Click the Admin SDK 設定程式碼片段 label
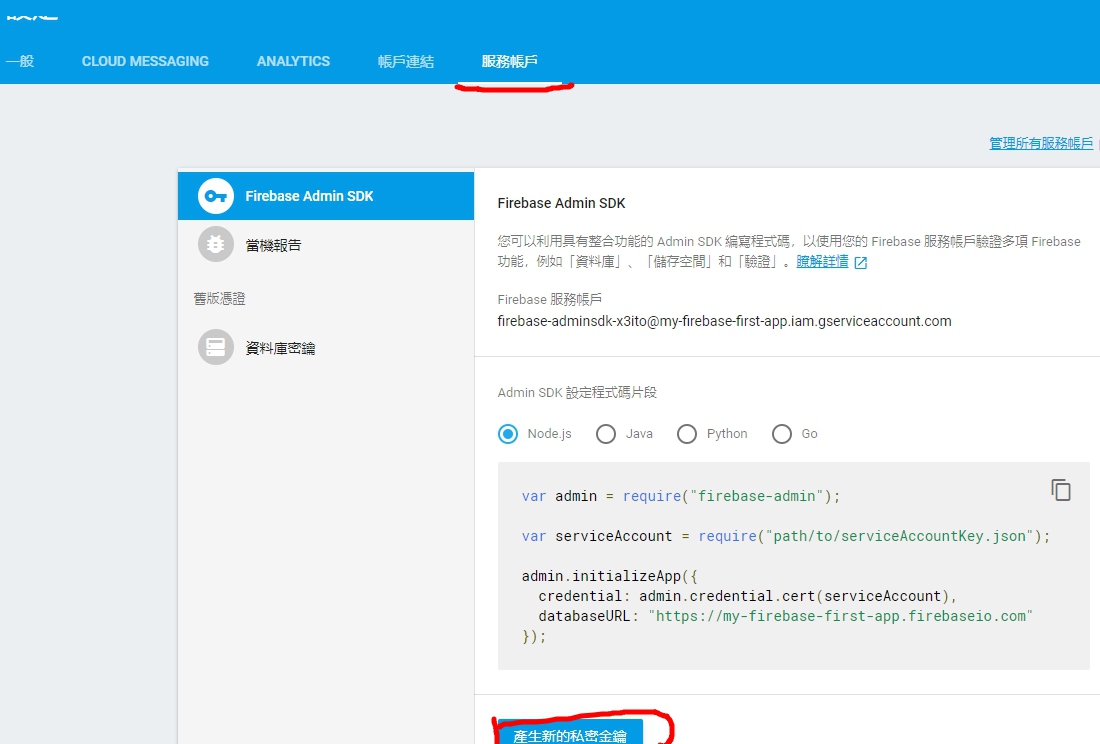This screenshot has width=1100, height=744. (577, 393)
